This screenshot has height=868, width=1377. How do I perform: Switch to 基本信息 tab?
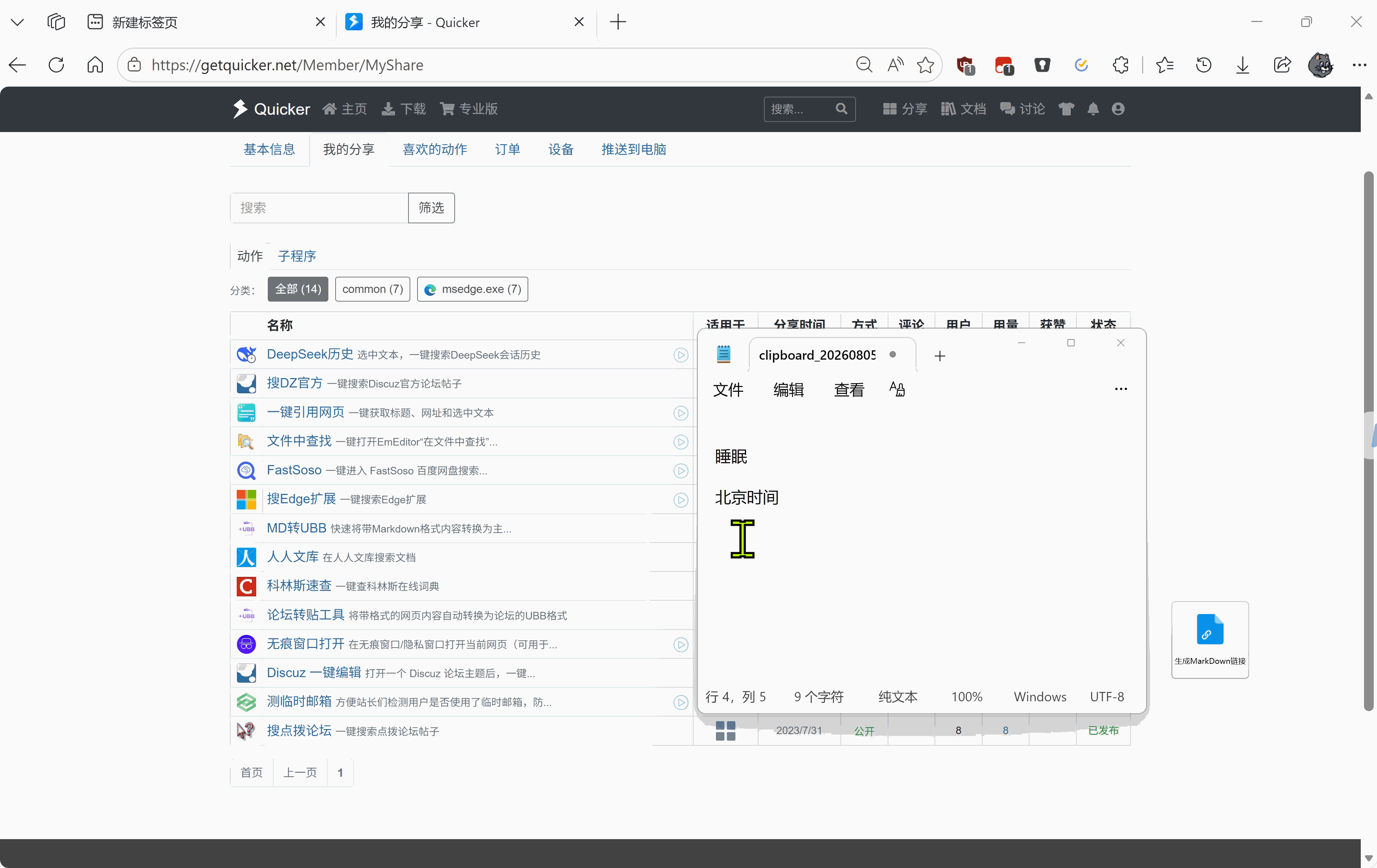tap(269, 149)
